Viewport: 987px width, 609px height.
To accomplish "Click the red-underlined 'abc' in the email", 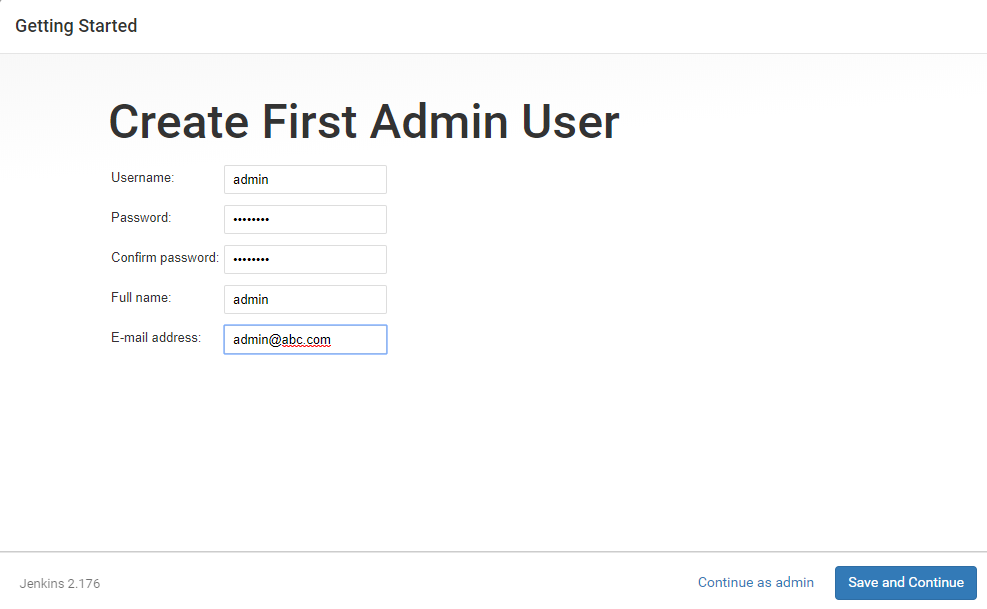I will pos(292,340).
